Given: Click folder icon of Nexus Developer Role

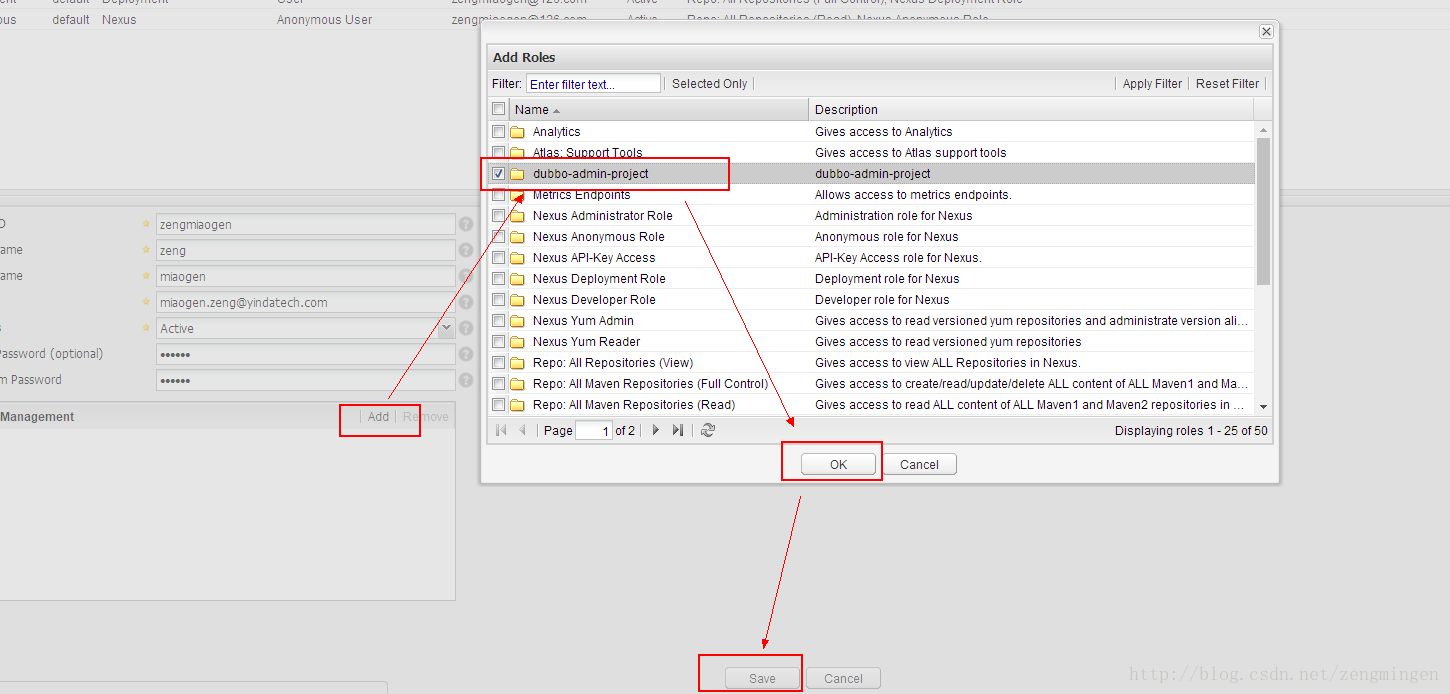Looking at the screenshot, I should pos(517,300).
